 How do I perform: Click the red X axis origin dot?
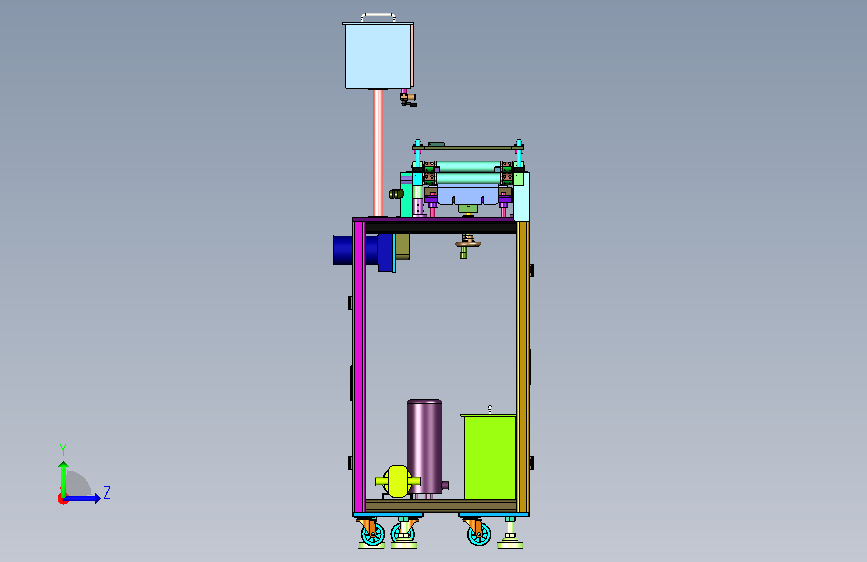click(62, 499)
